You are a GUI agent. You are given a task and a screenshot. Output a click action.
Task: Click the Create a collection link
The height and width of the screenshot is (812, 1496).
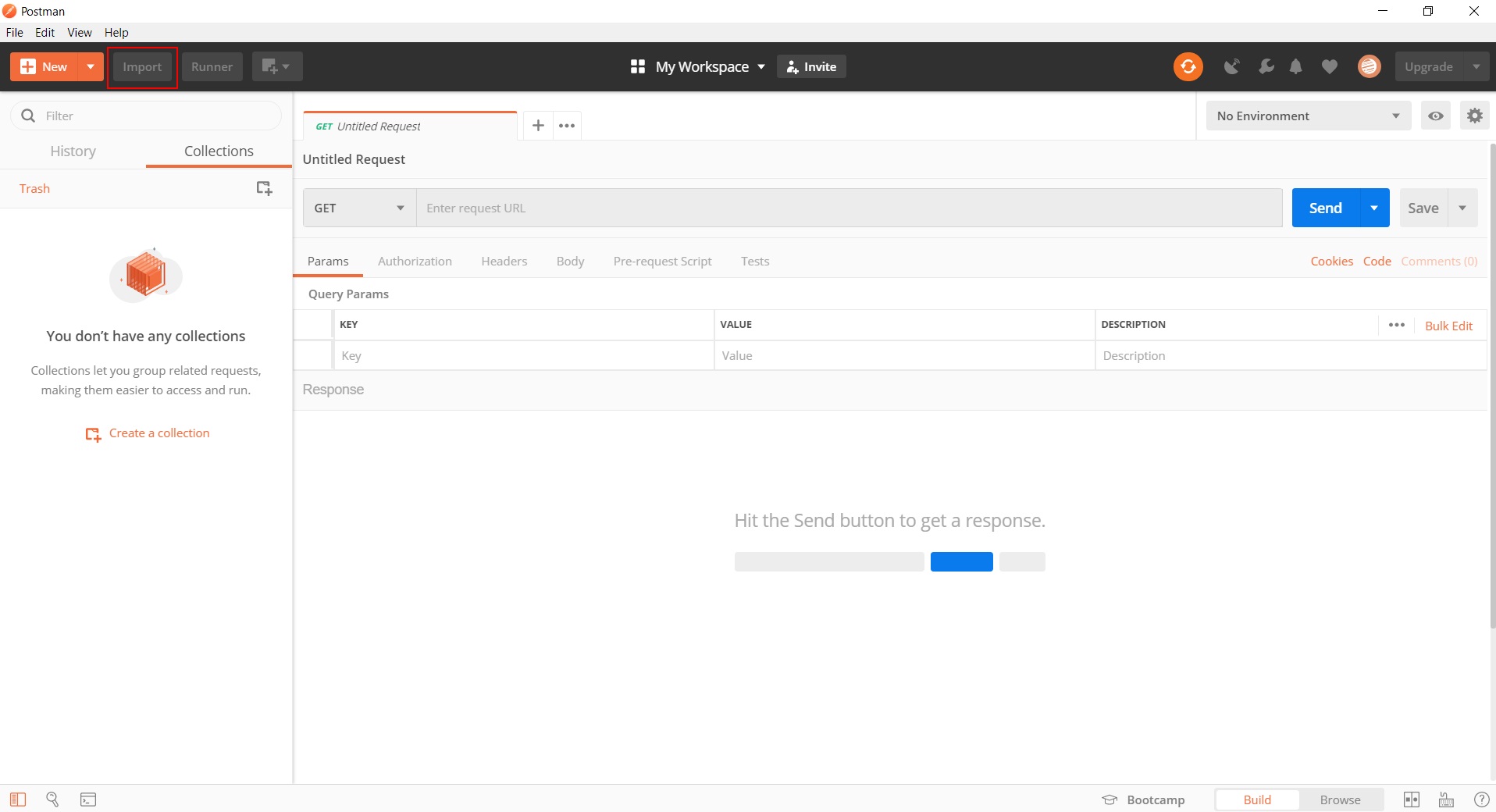point(148,433)
